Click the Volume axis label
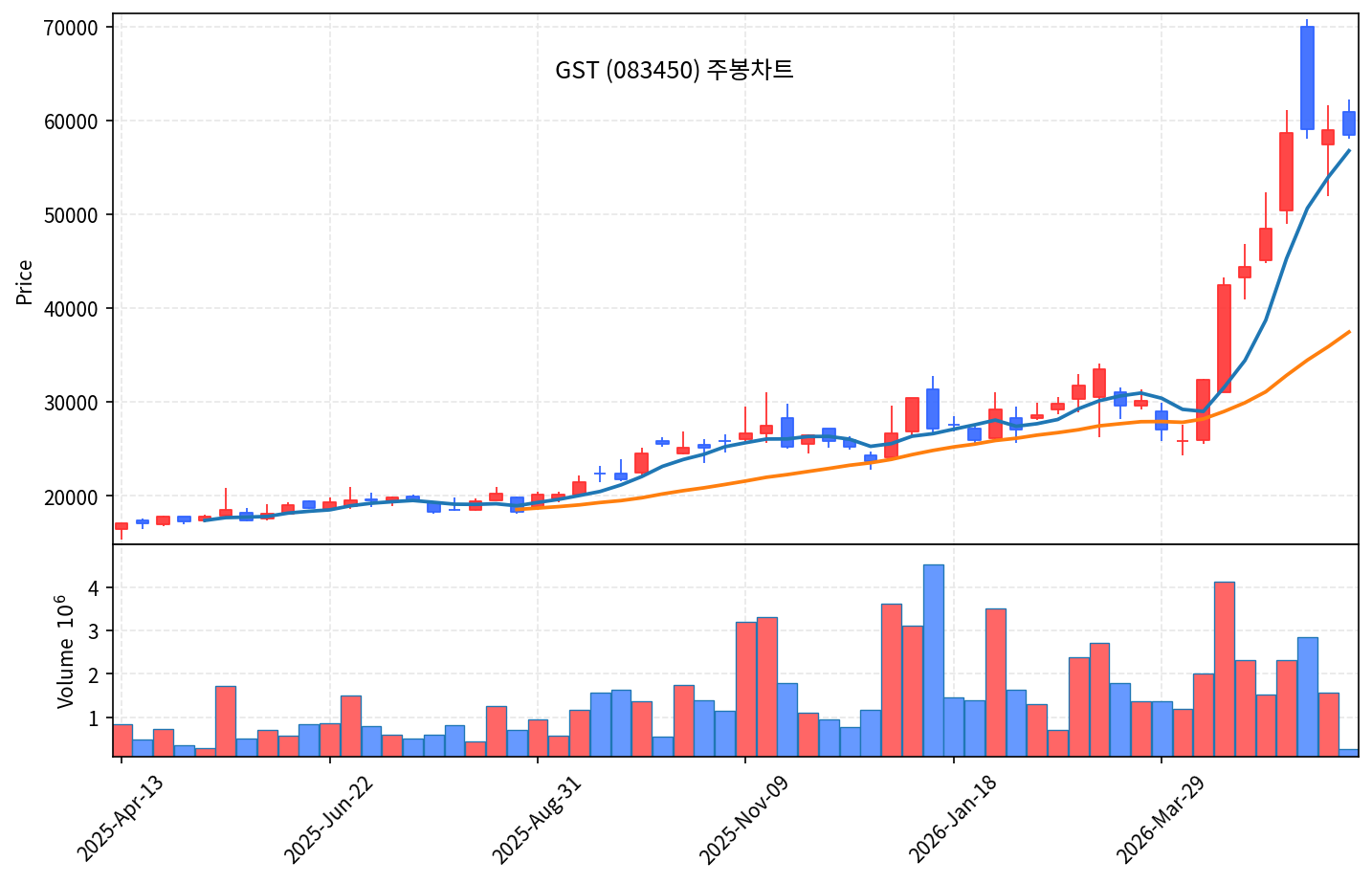Screen dimensions: 1372x883 [63, 651]
